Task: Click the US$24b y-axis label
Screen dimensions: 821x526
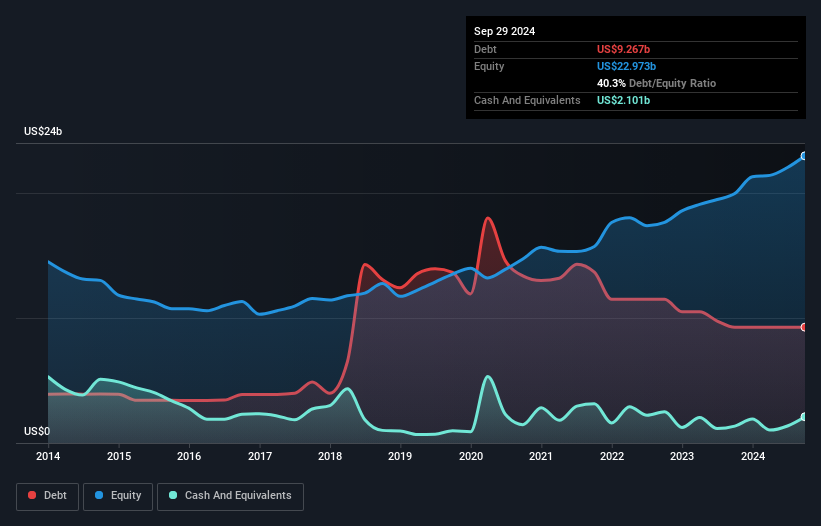Action: click(x=43, y=131)
